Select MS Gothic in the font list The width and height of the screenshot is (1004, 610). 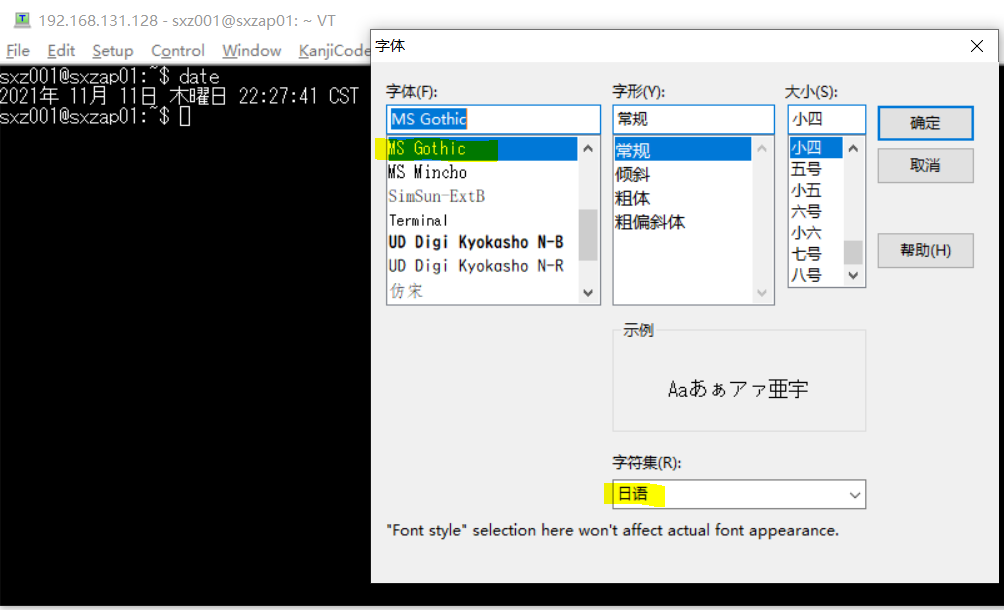482,148
